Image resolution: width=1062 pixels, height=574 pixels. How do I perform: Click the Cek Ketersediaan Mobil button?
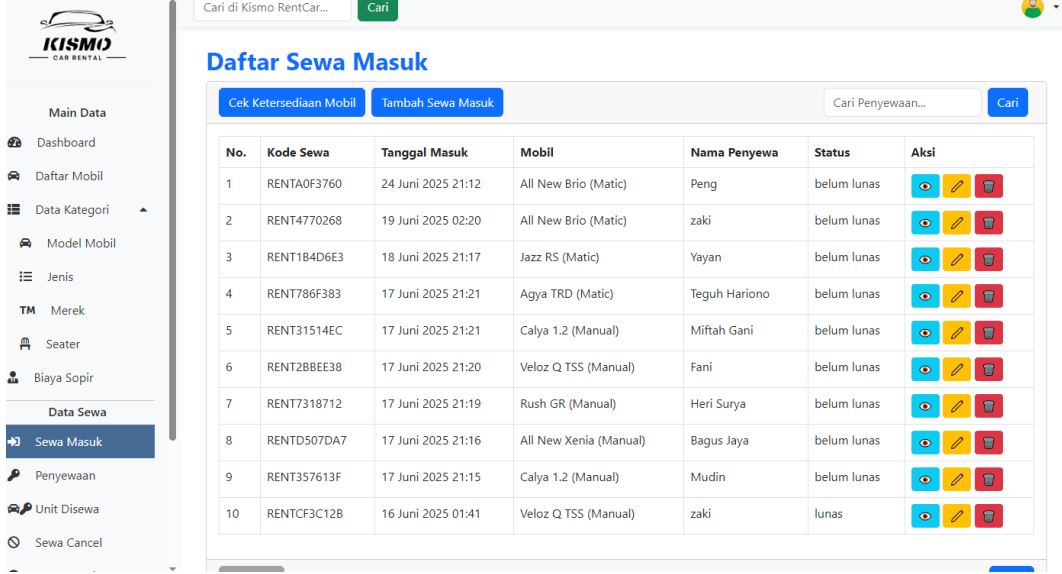292,103
